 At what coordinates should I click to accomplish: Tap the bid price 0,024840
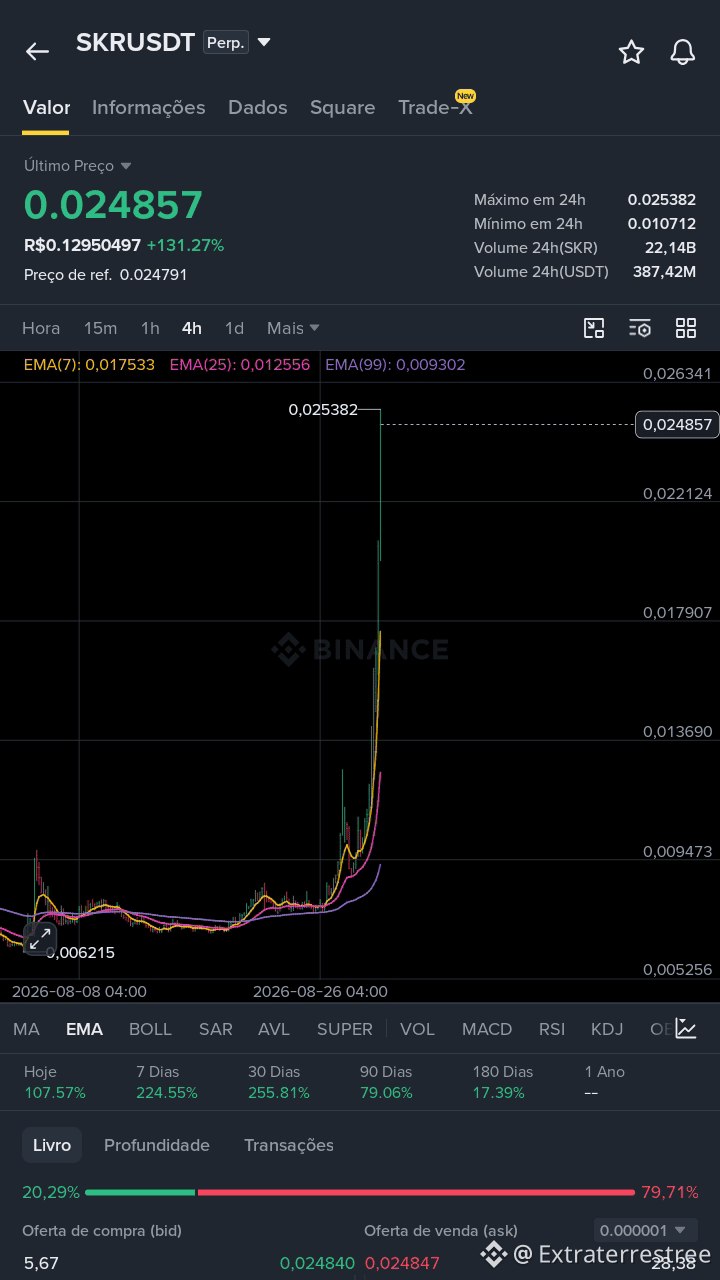(317, 1263)
